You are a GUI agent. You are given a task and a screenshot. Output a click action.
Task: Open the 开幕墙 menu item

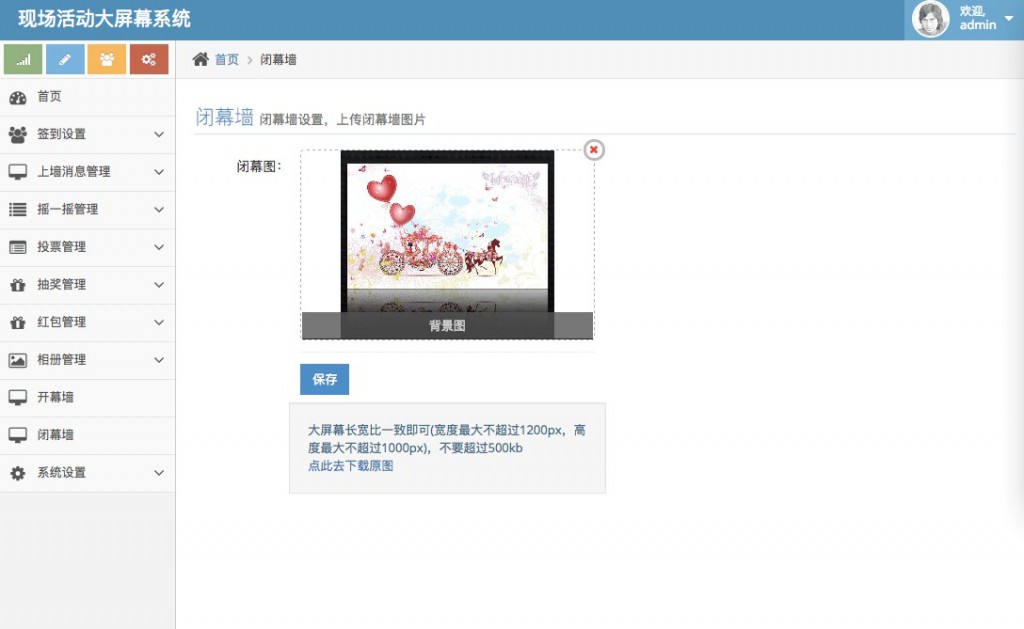point(88,398)
